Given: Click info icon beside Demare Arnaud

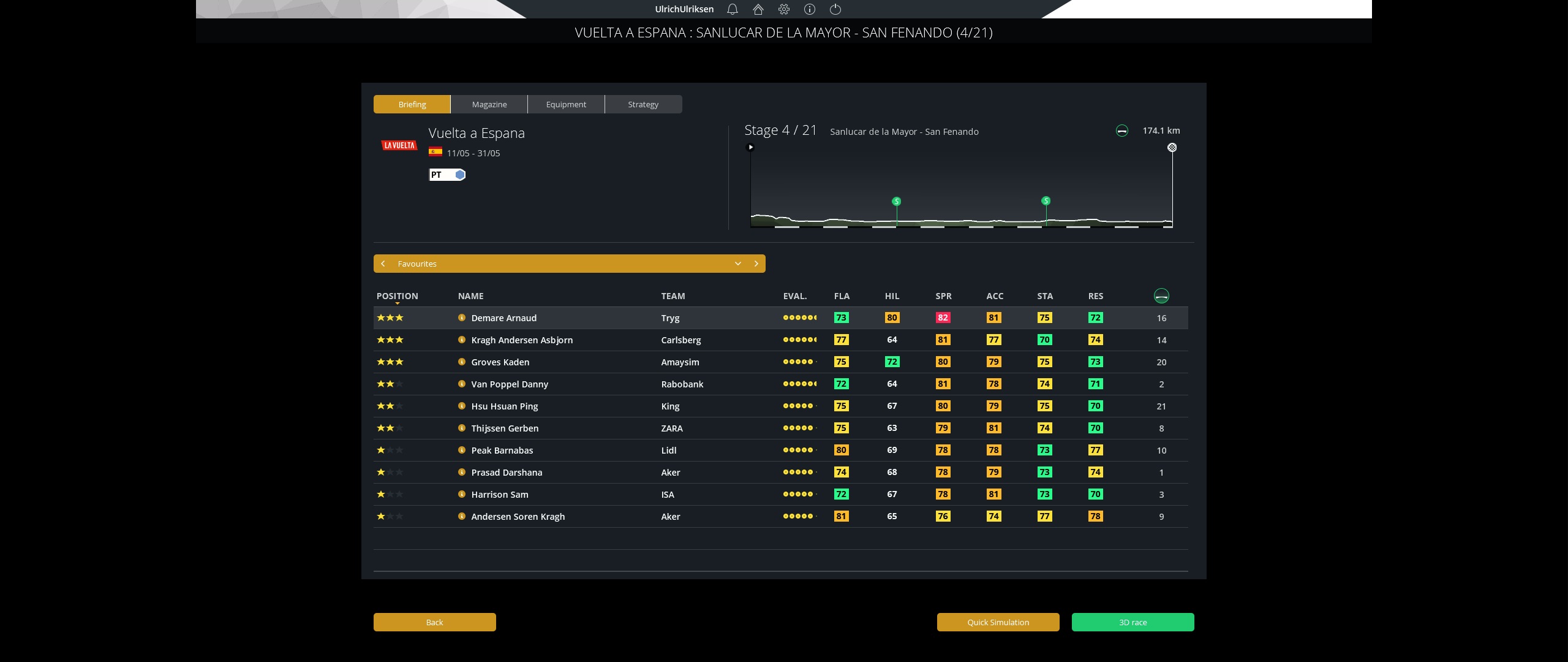Looking at the screenshot, I should [x=462, y=318].
